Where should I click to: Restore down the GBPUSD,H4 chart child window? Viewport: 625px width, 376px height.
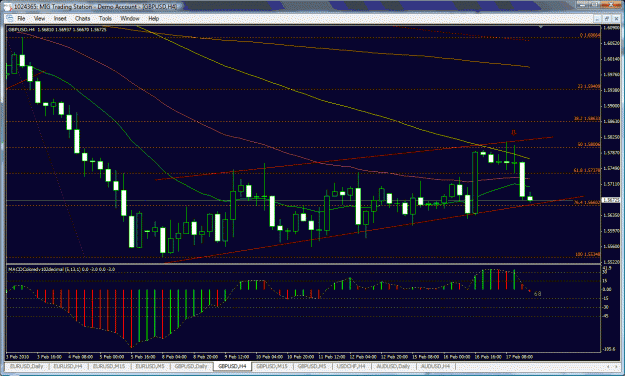click(607, 18)
